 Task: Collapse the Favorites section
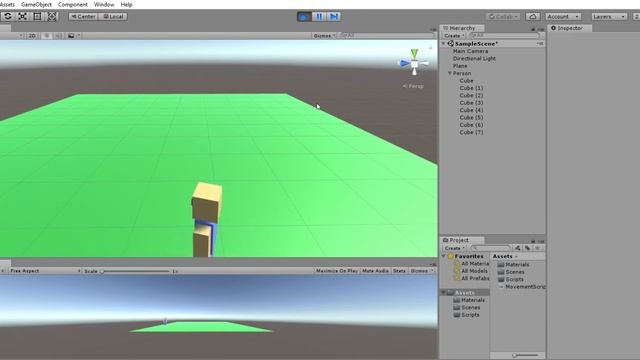[x=444, y=256]
